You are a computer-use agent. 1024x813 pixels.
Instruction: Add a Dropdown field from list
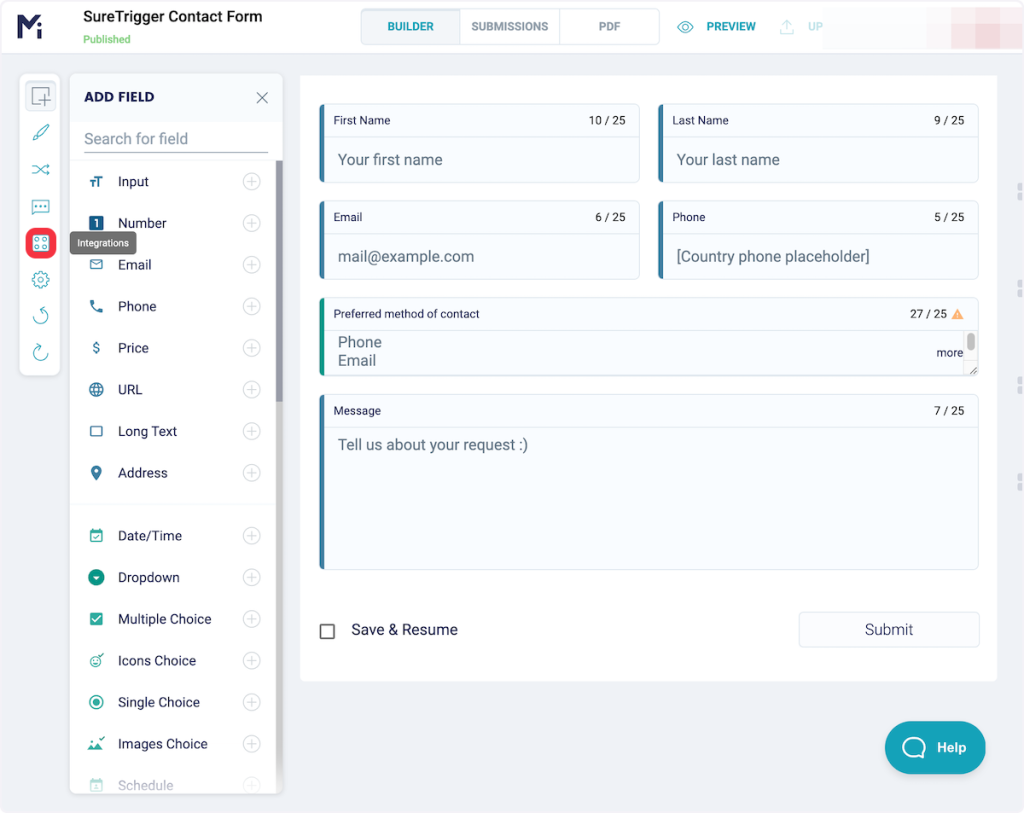pos(252,577)
